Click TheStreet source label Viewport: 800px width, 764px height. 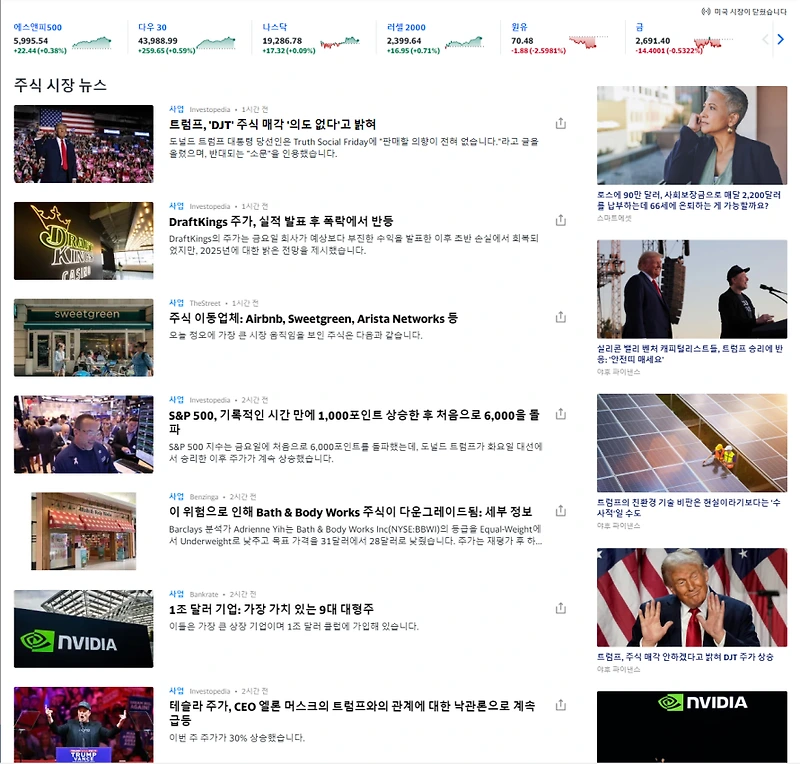[205, 303]
